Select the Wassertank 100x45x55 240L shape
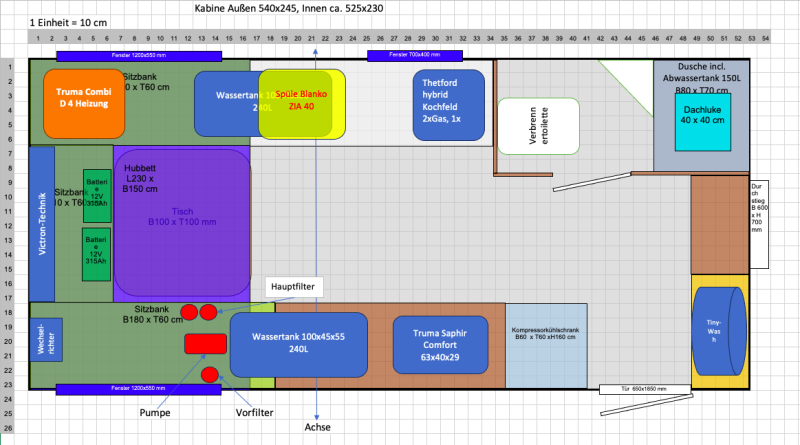The image size is (800, 445). (298, 345)
